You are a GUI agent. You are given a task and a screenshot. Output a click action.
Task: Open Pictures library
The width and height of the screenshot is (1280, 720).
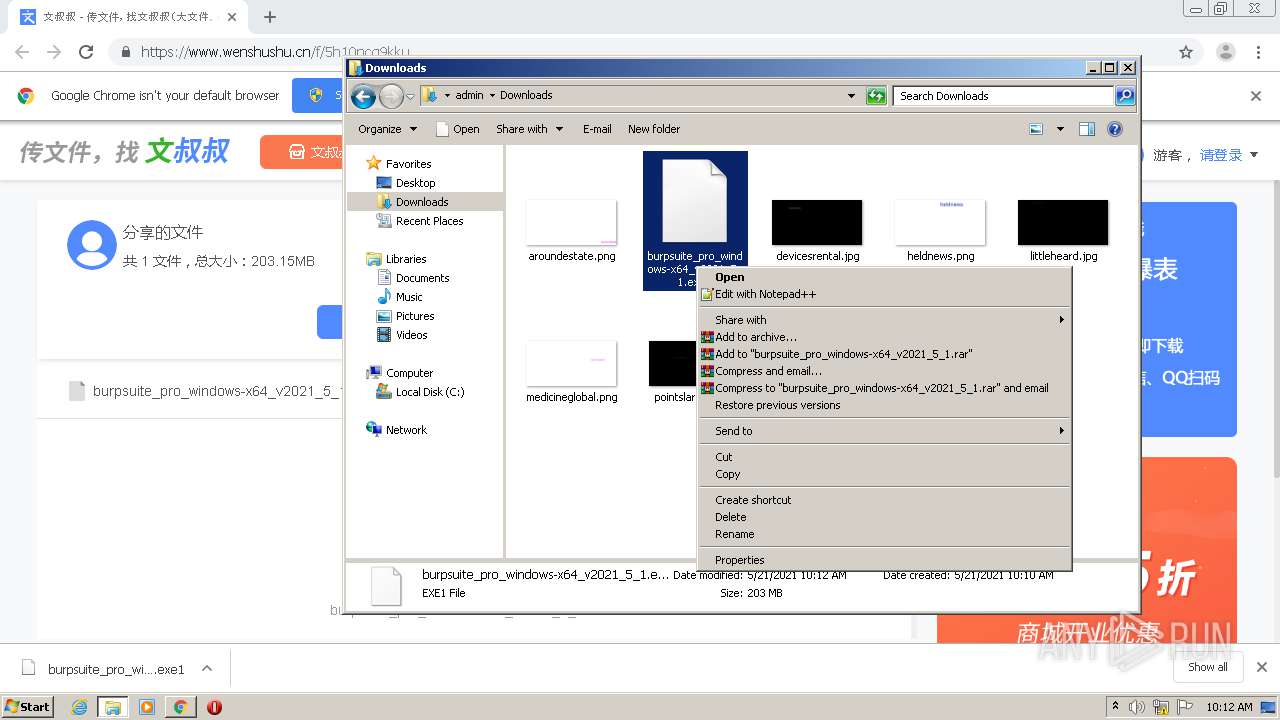(x=415, y=316)
